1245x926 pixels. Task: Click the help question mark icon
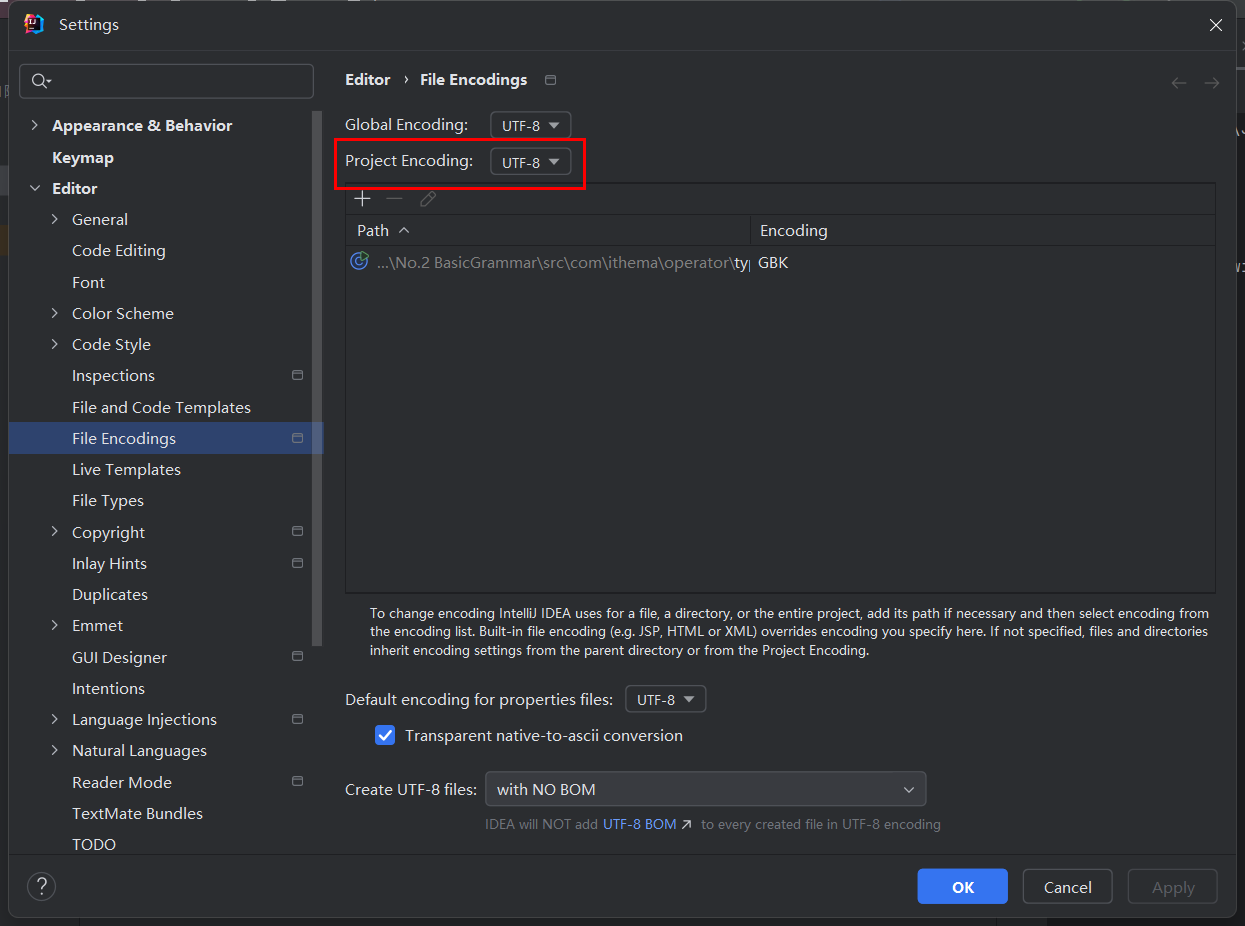(41, 886)
